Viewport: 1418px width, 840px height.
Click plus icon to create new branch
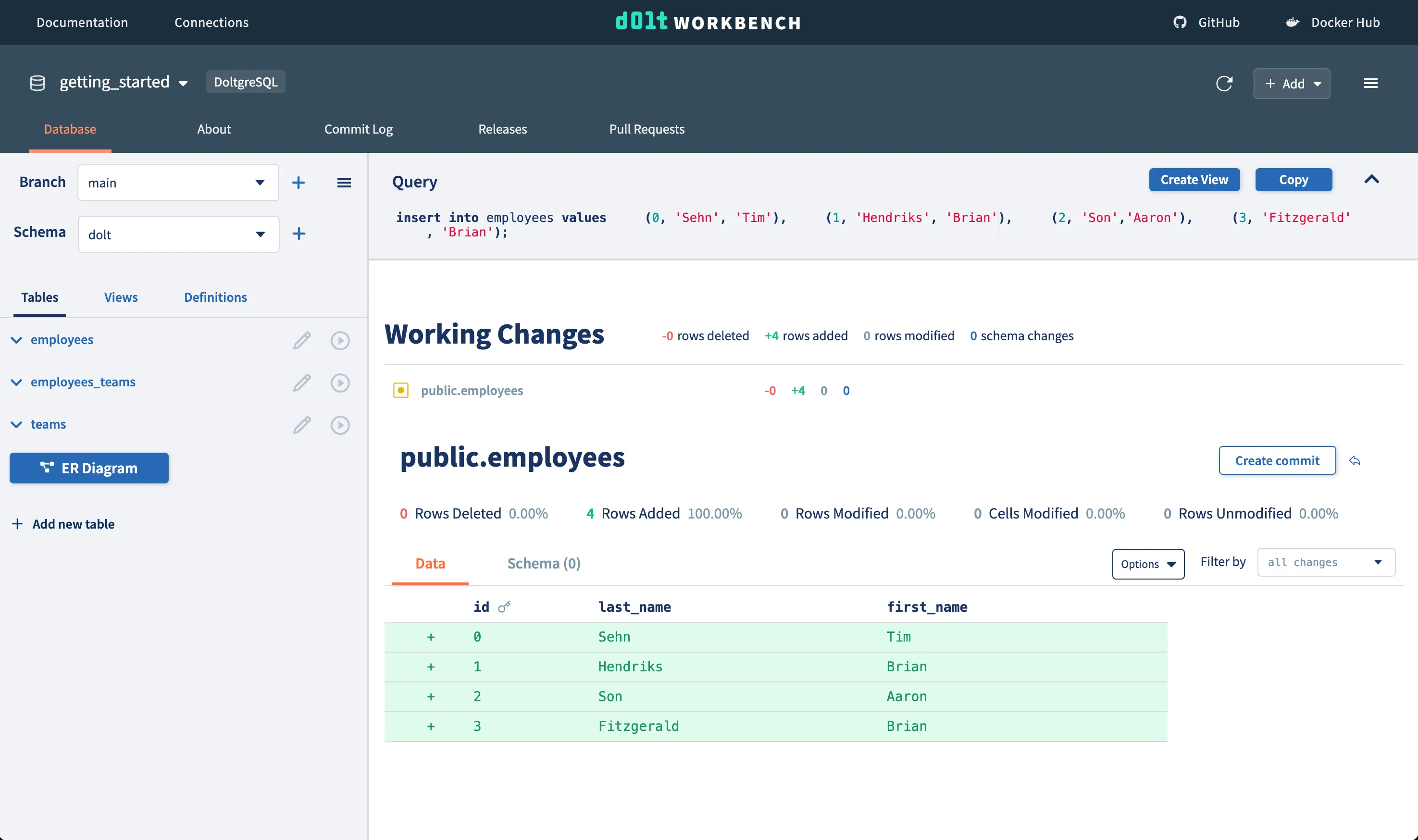click(x=299, y=182)
